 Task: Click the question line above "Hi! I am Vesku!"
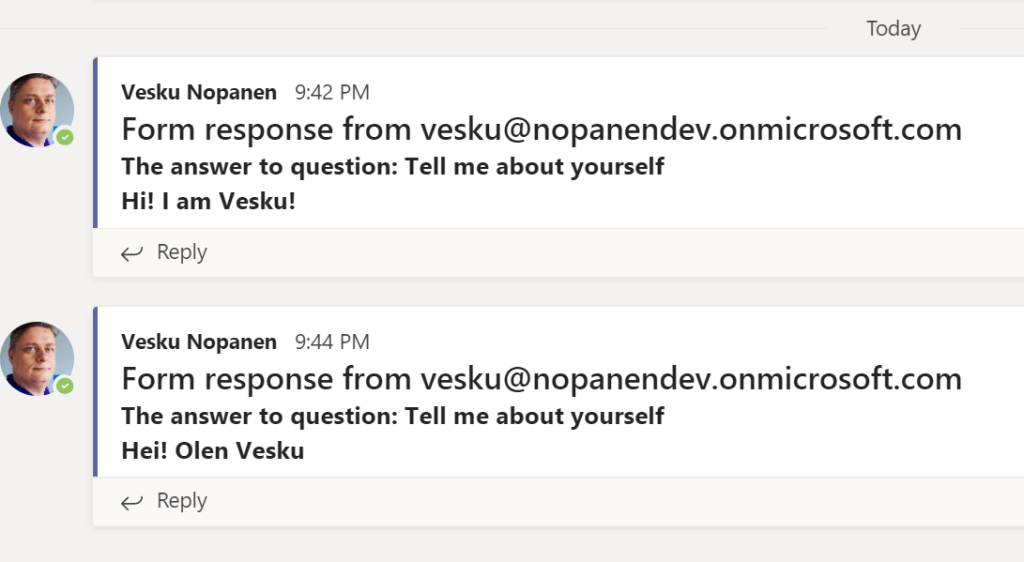[392, 166]
